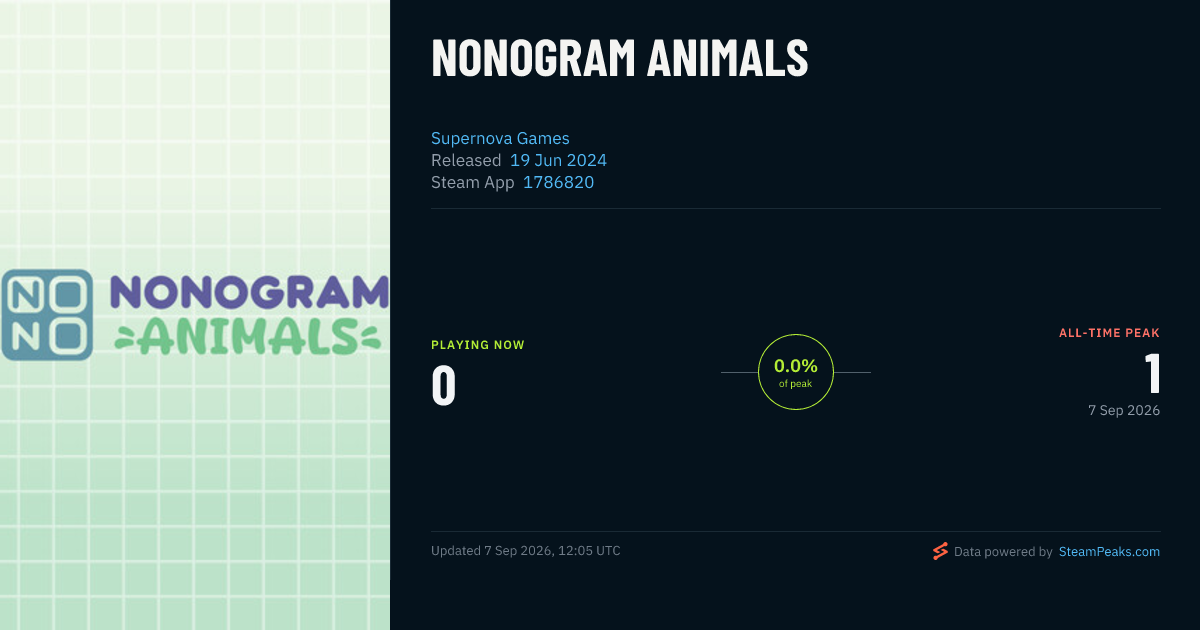Image resolution: width=1200 pixels, height=630 pixels.
Task: Click the NONO square logo icon
Action: (x=46, y=315)
